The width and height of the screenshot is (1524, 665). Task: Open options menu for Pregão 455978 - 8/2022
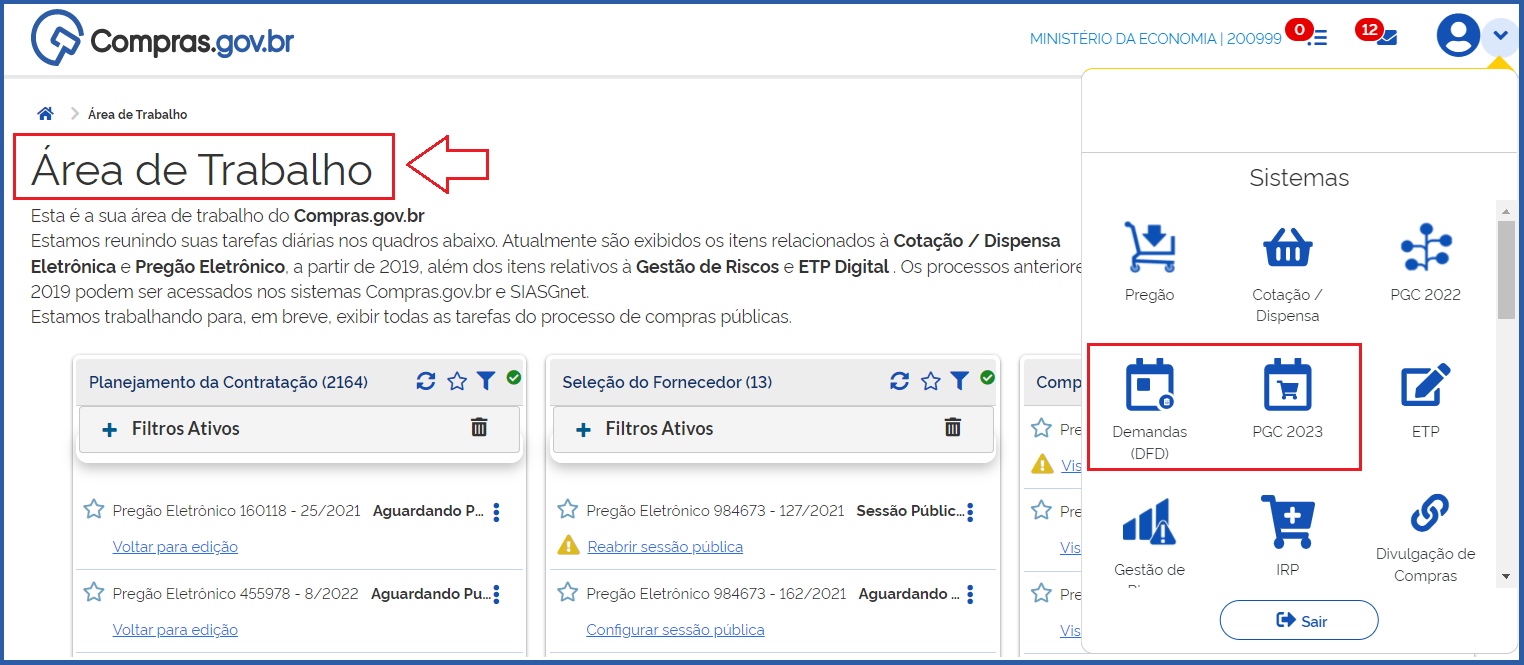pyautogui.click(x=496, y=595)
